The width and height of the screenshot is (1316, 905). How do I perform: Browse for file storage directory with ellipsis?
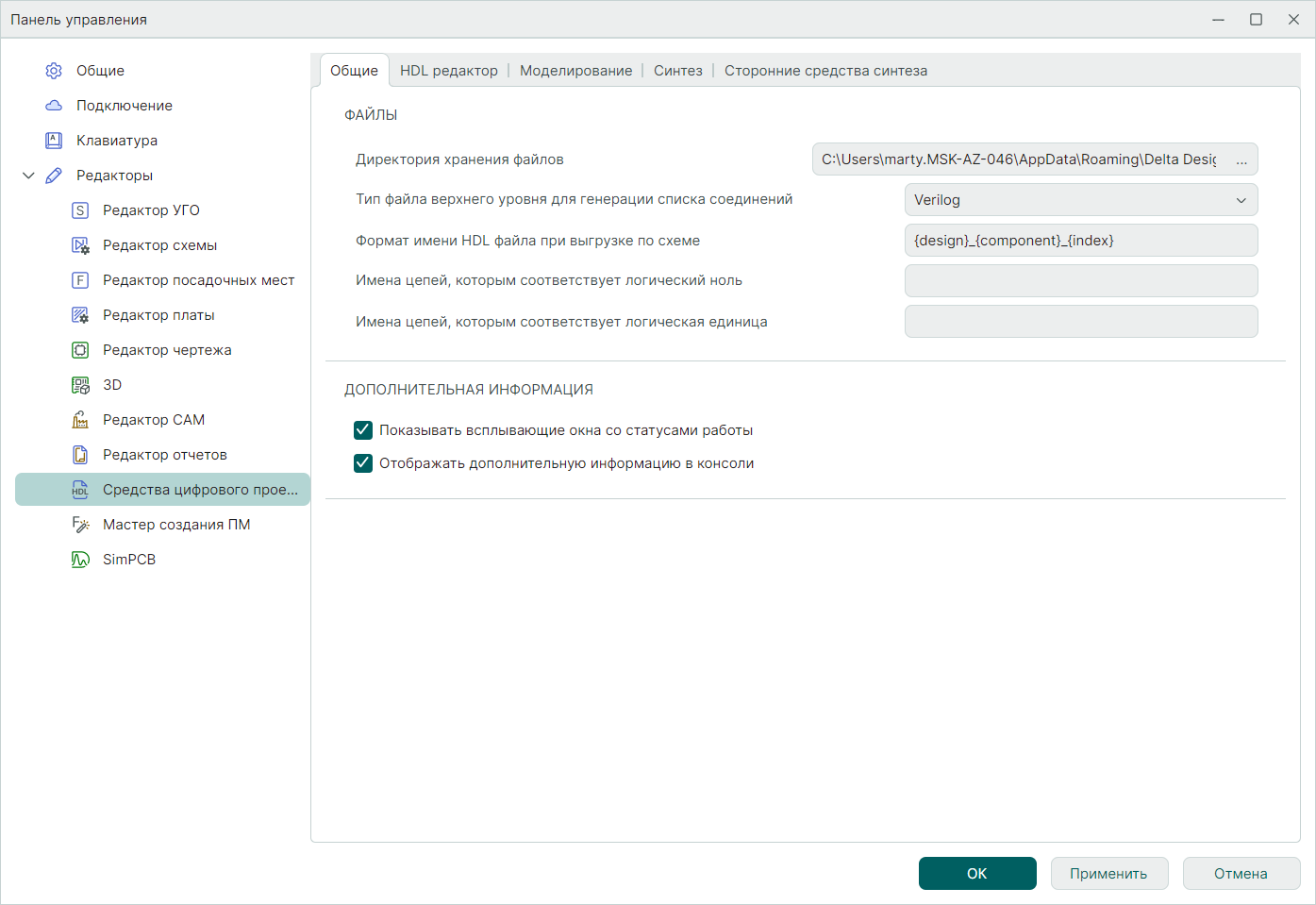click(x=1241, y=159)
